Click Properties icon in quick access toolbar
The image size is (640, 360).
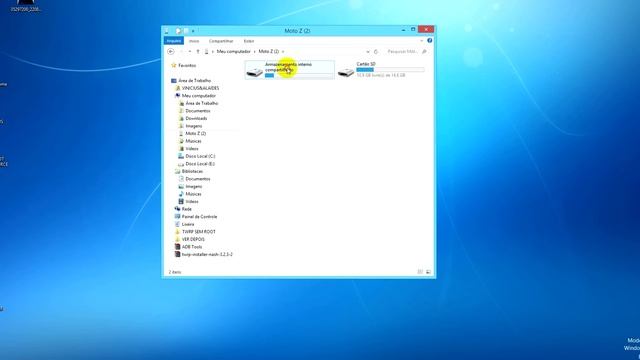pyautogui.click(x=178, y=31)
